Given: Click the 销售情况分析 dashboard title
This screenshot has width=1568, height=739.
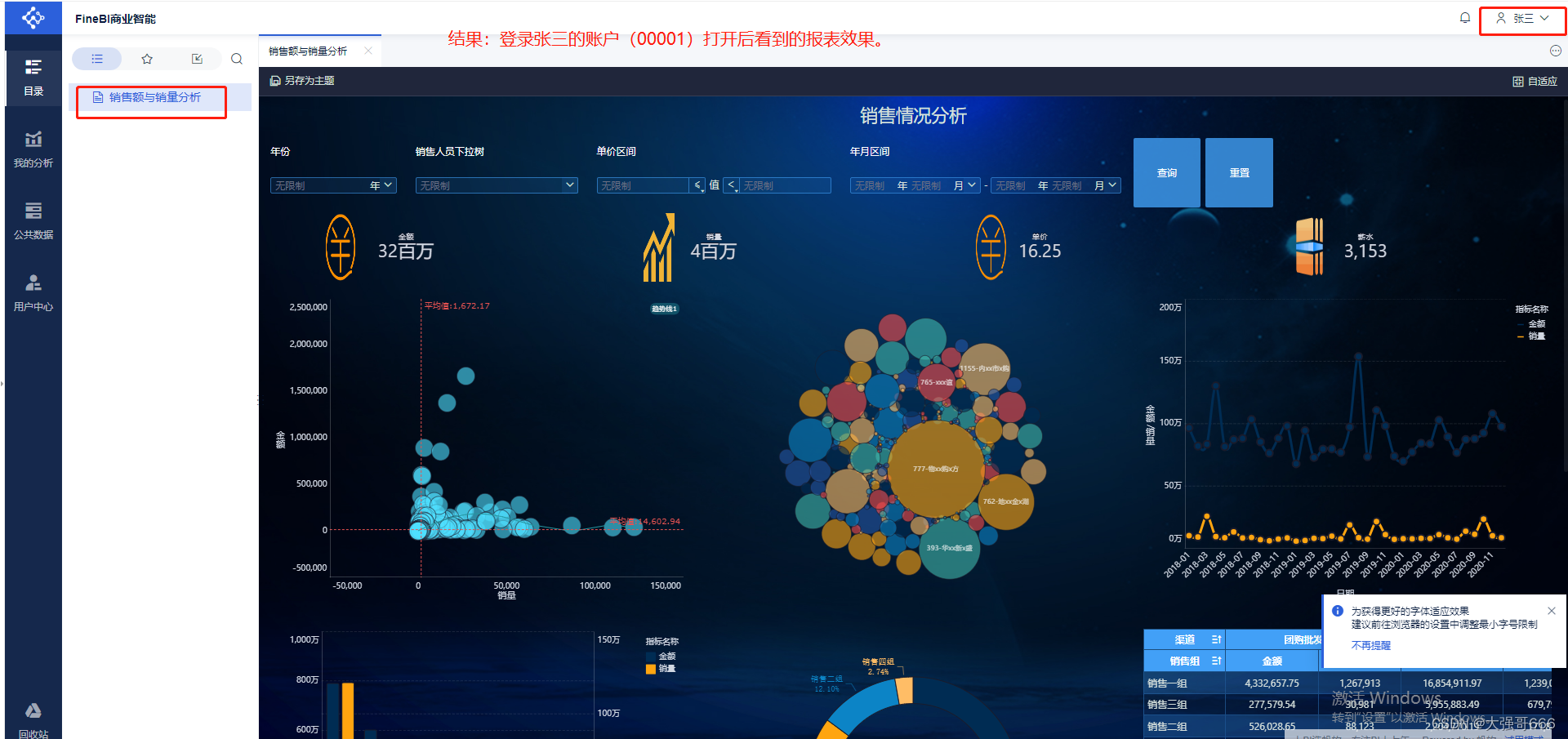Looking at the screenshot, I should [x=913, y=116].
